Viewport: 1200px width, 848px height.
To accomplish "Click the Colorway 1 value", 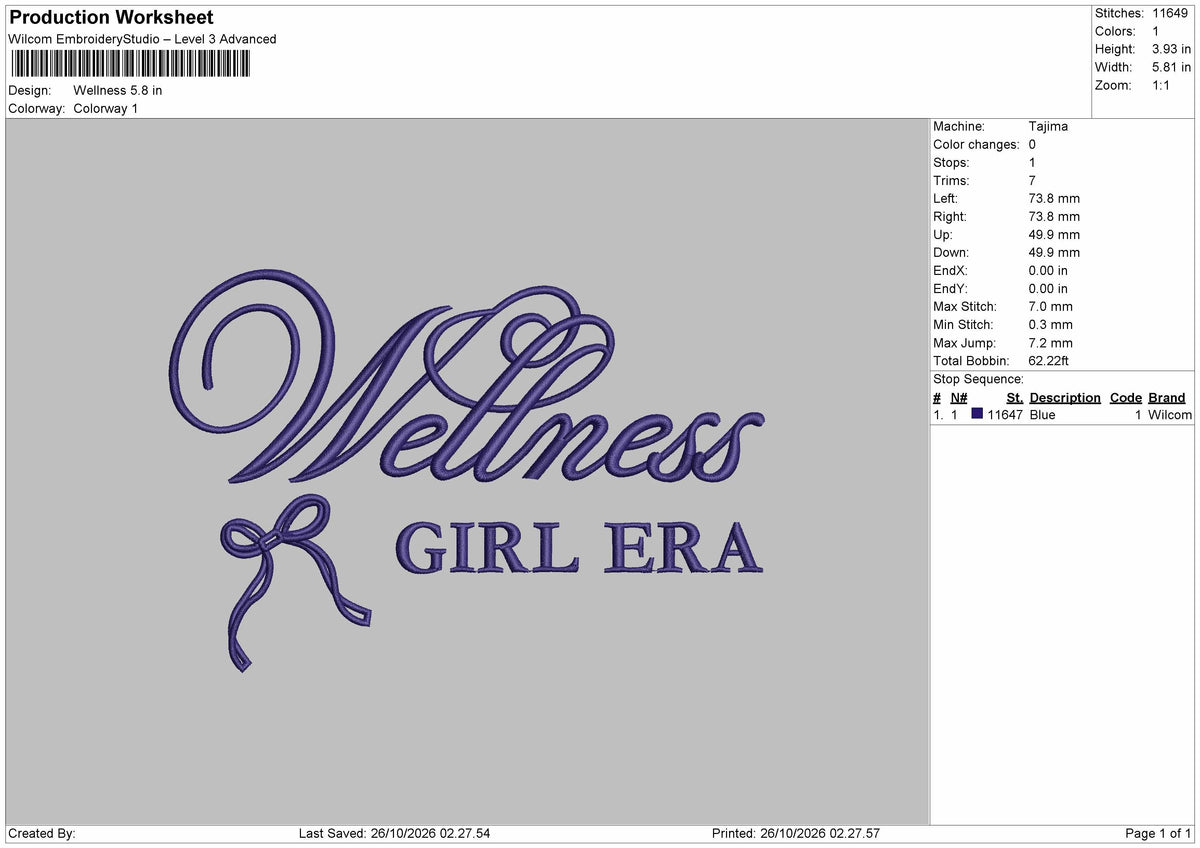I will click(106, 108).
